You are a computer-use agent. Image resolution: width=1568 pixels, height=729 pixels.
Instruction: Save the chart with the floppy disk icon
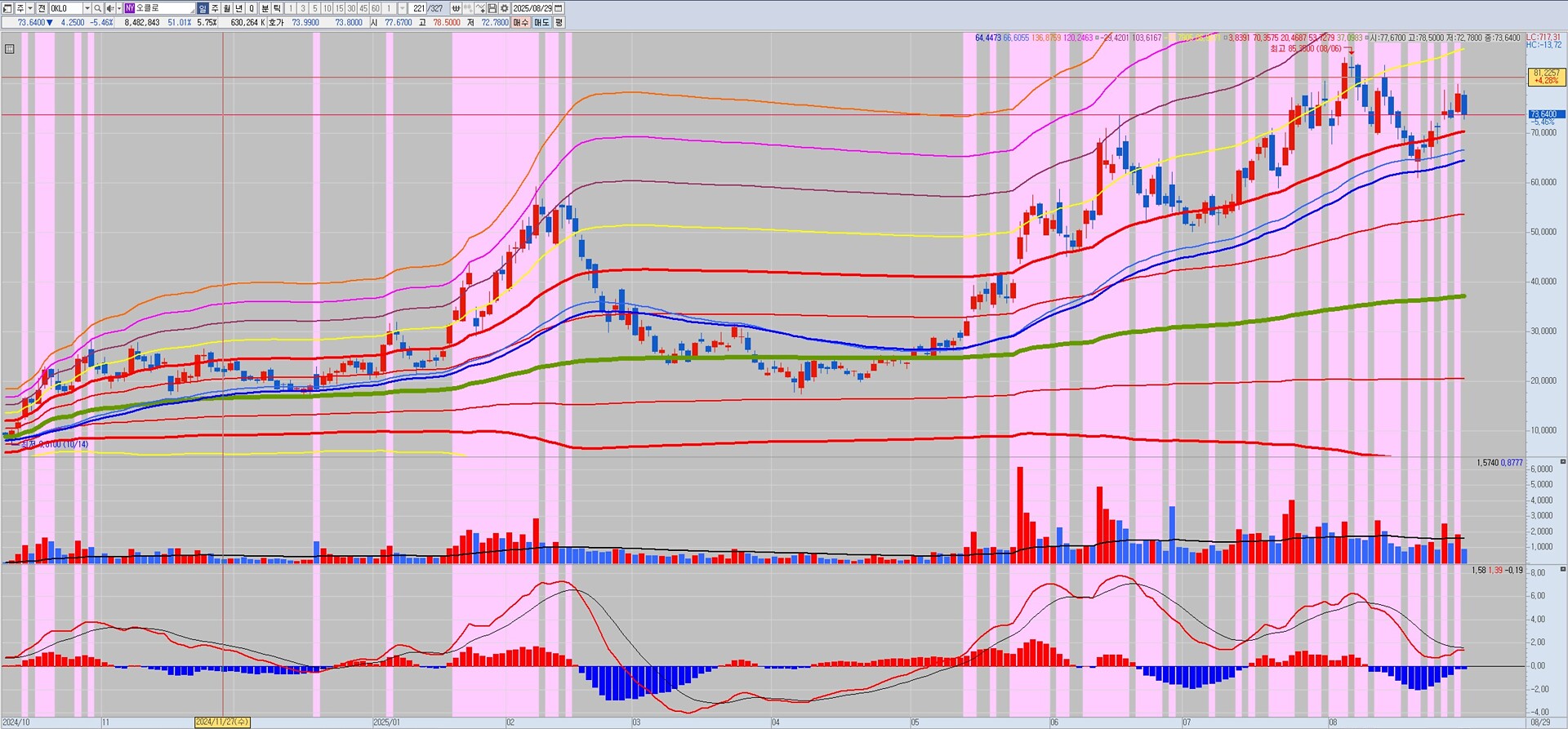(x=492, y=8)
